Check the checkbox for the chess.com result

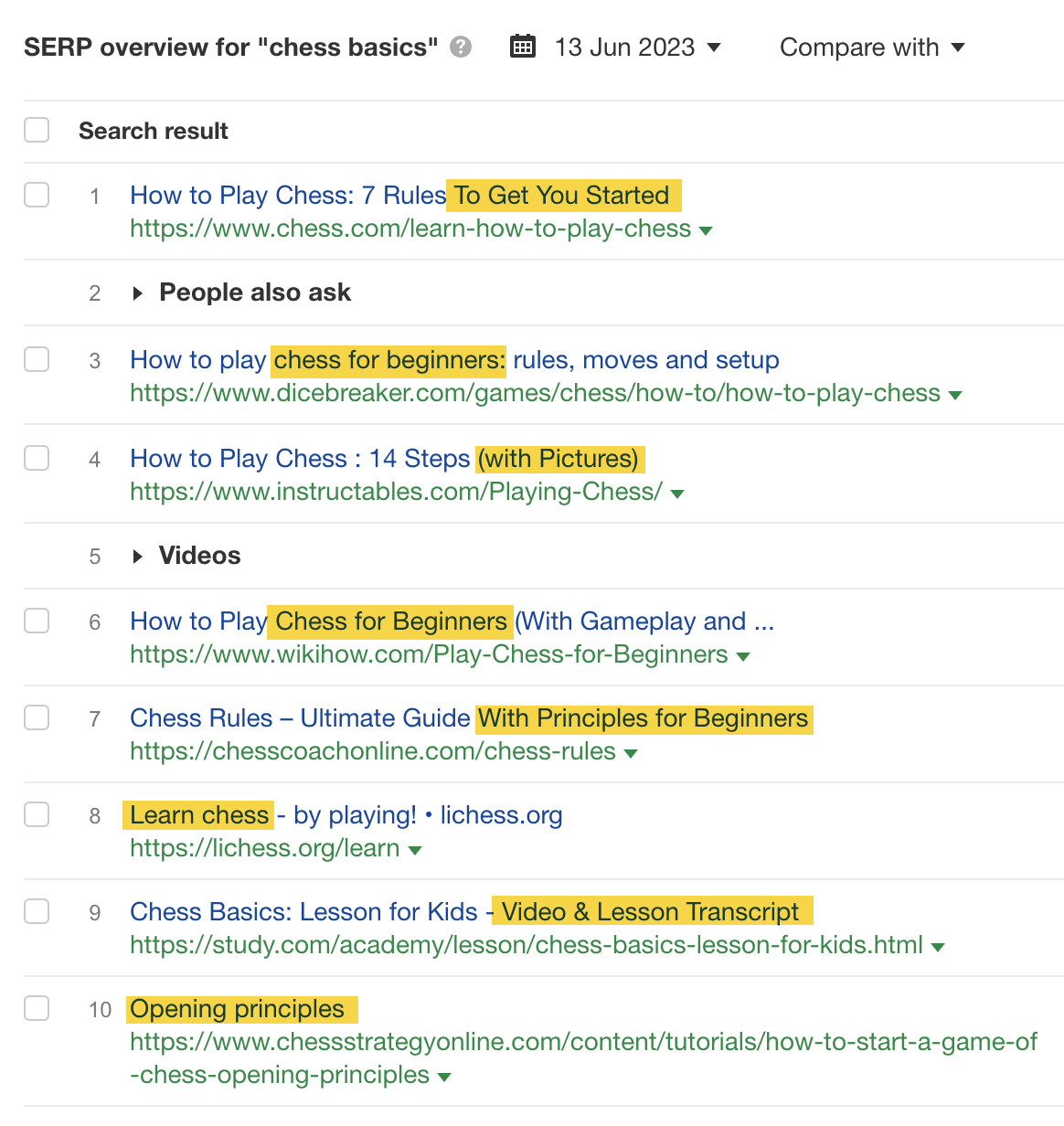[x=37, y=195]
